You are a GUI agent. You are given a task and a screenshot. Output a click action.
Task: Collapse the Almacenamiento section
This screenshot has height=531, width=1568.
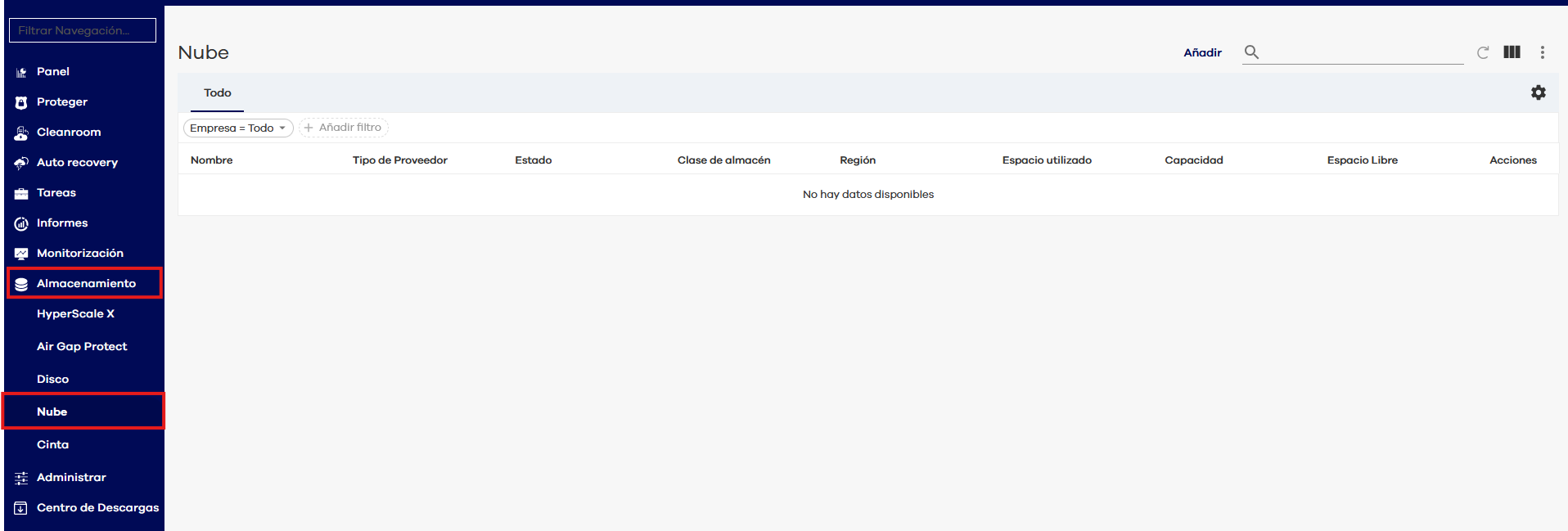point(84,283)
